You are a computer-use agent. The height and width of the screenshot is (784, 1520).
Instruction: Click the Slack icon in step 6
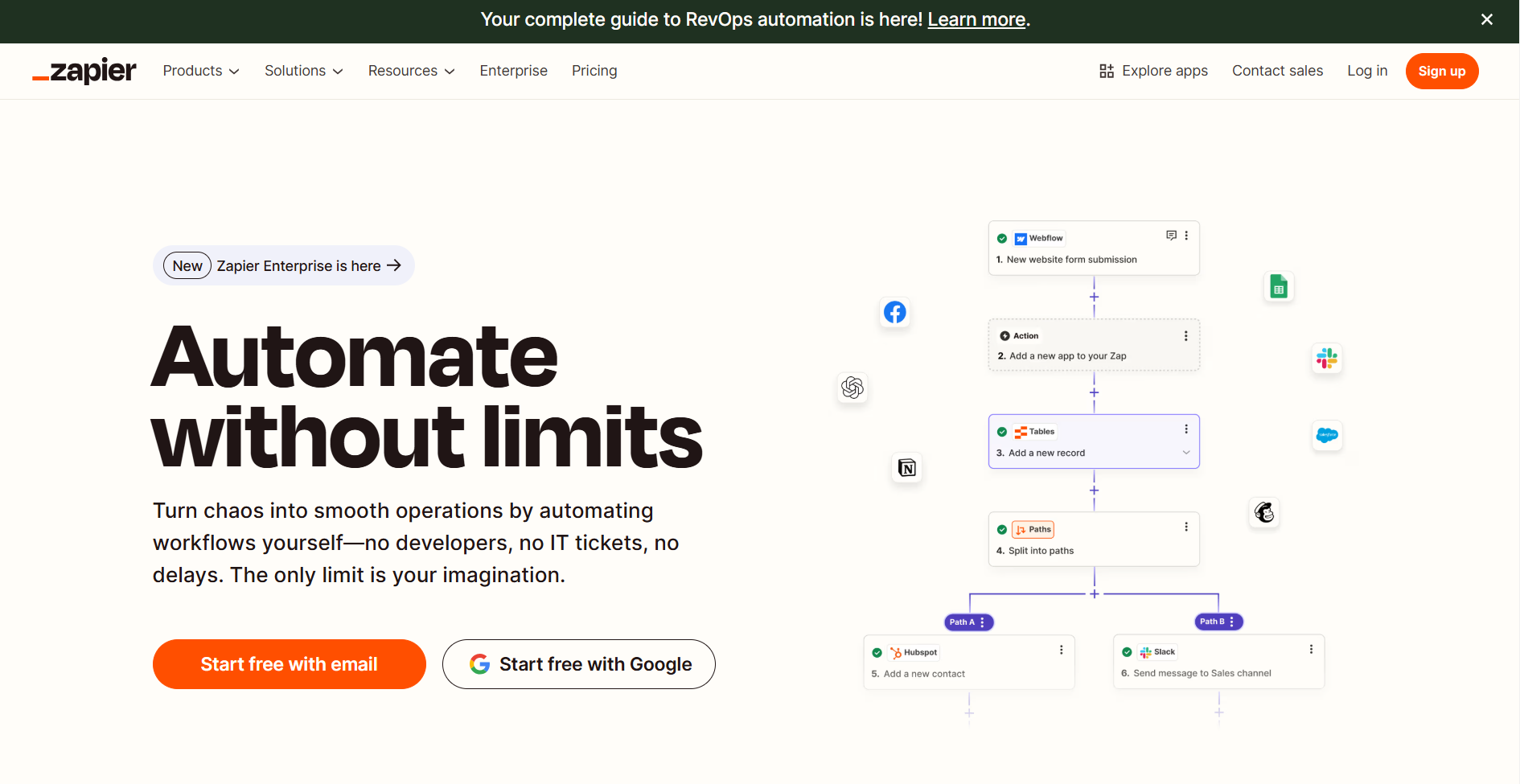click(1146, 652)
